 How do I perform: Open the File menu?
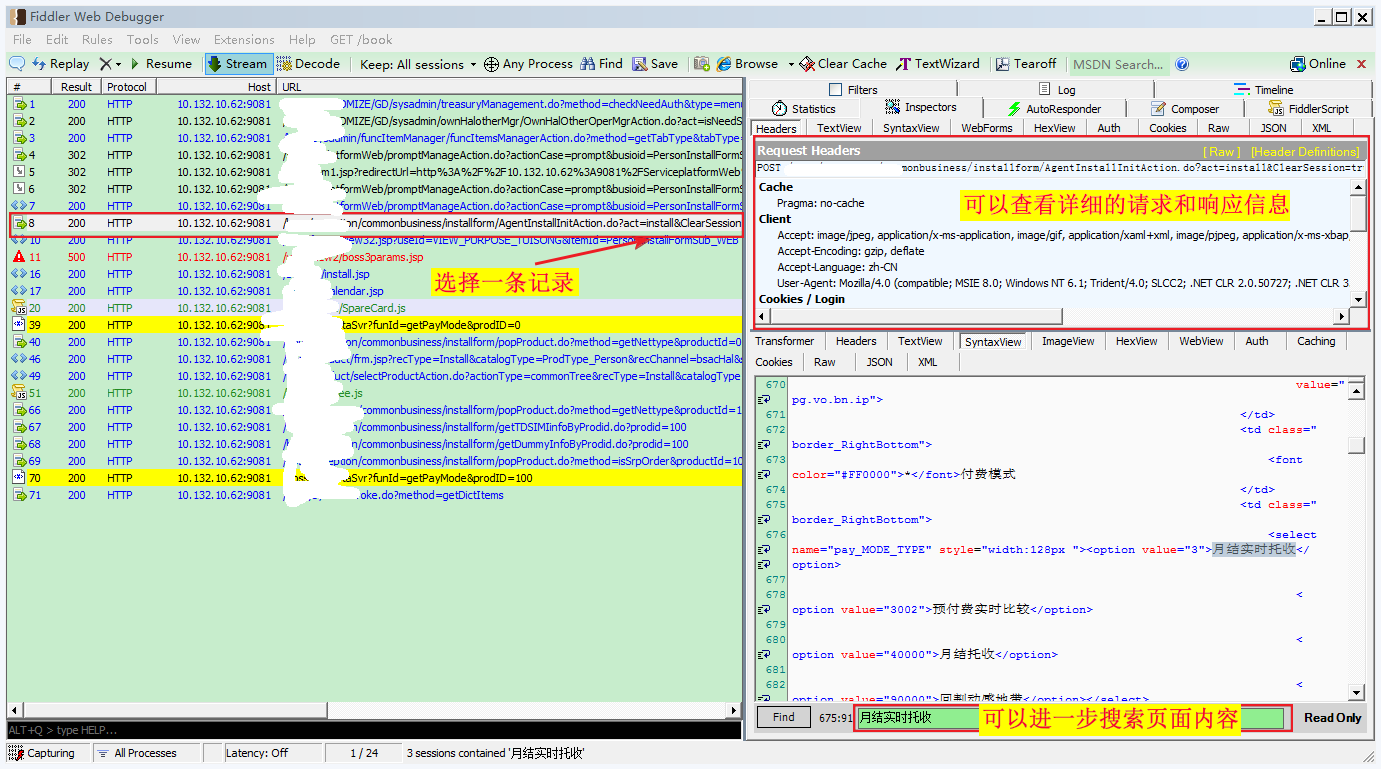click(x=22, y=40)
